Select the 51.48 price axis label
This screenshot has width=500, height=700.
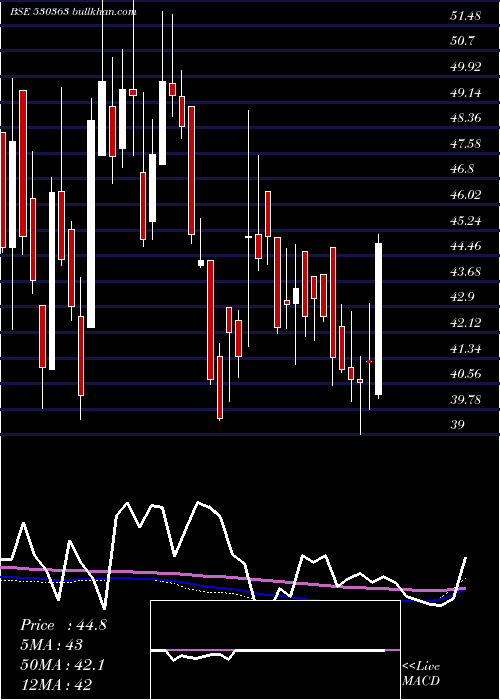click(466, 16)
